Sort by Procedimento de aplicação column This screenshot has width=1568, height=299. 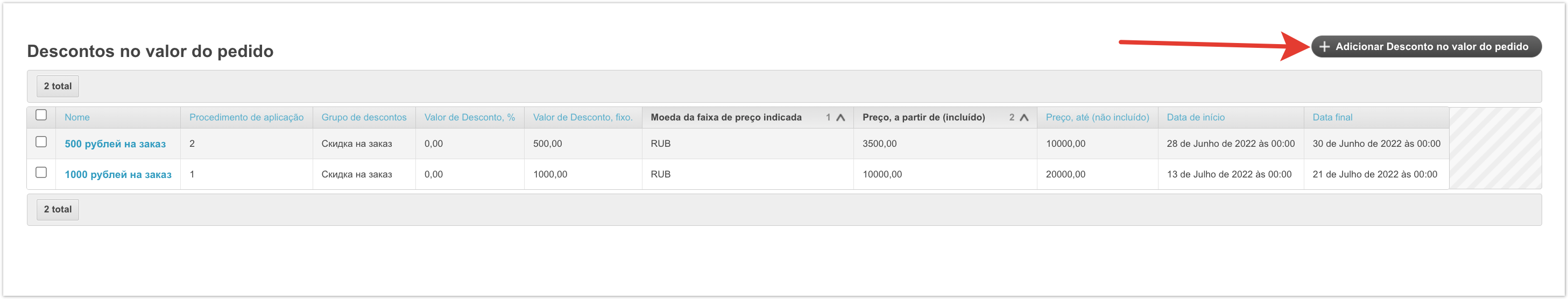coord(246,117)
